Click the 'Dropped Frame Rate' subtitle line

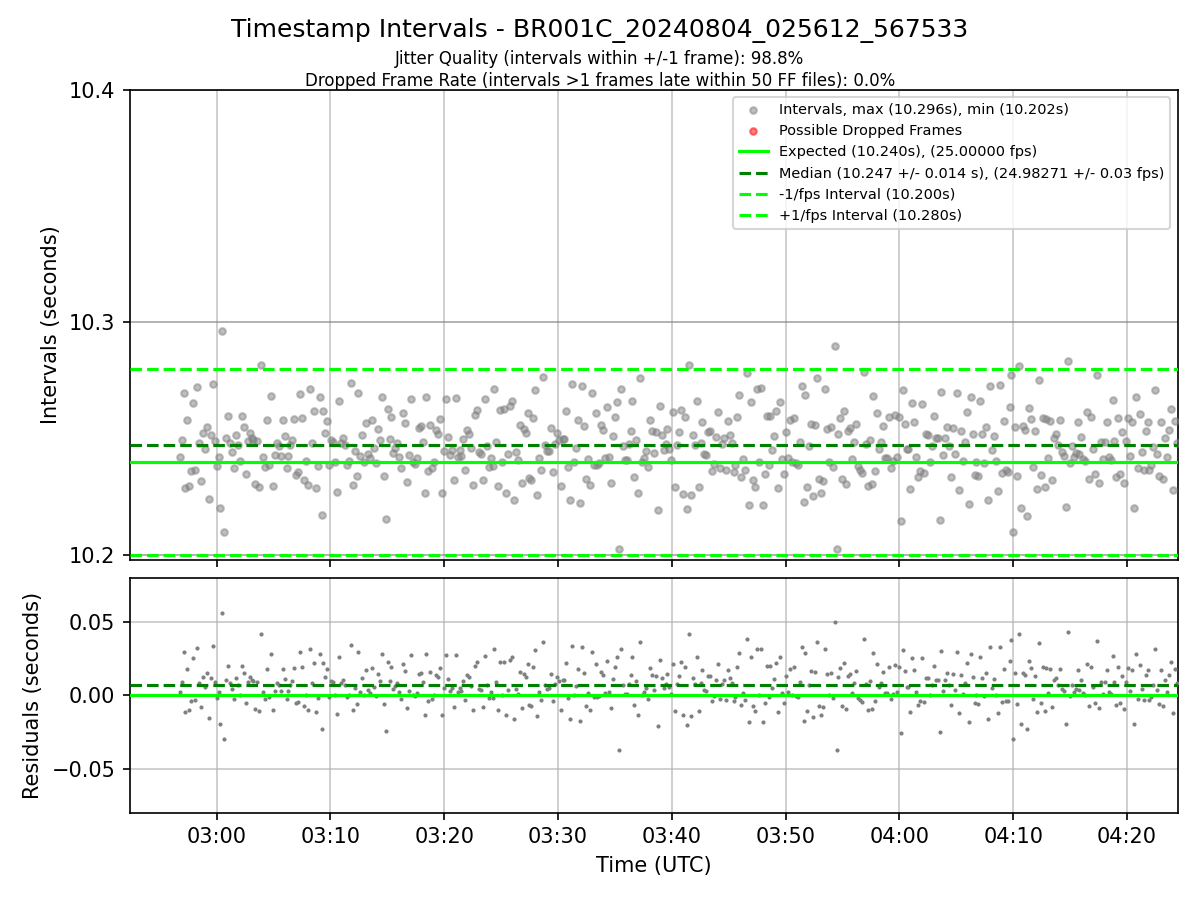coord(599,80)
